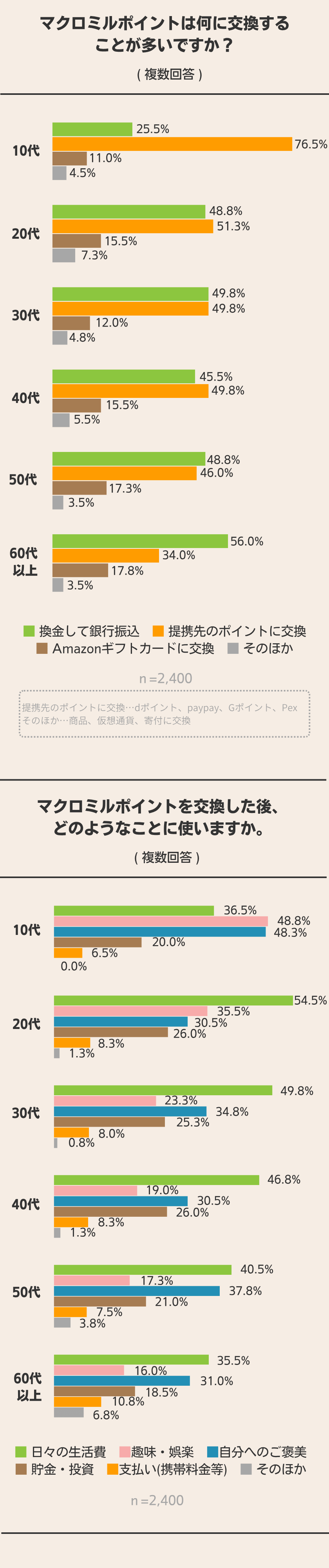Click the green 25.5% bar for 10代

(92, 129)
